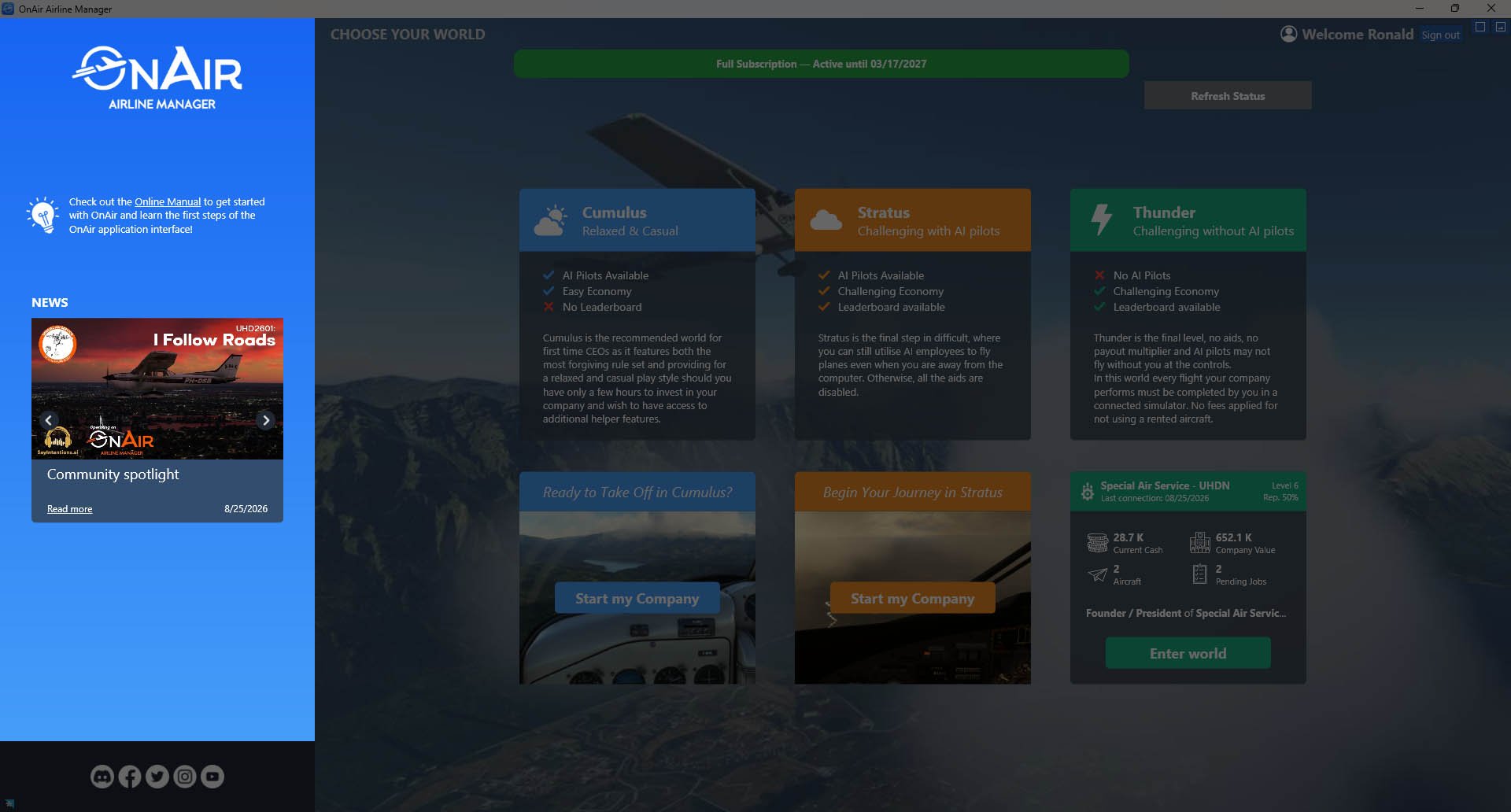Click the 28.7 K Current Cash value
This screenshot has height=812, width=1511.
click(x=1129, y=537)
